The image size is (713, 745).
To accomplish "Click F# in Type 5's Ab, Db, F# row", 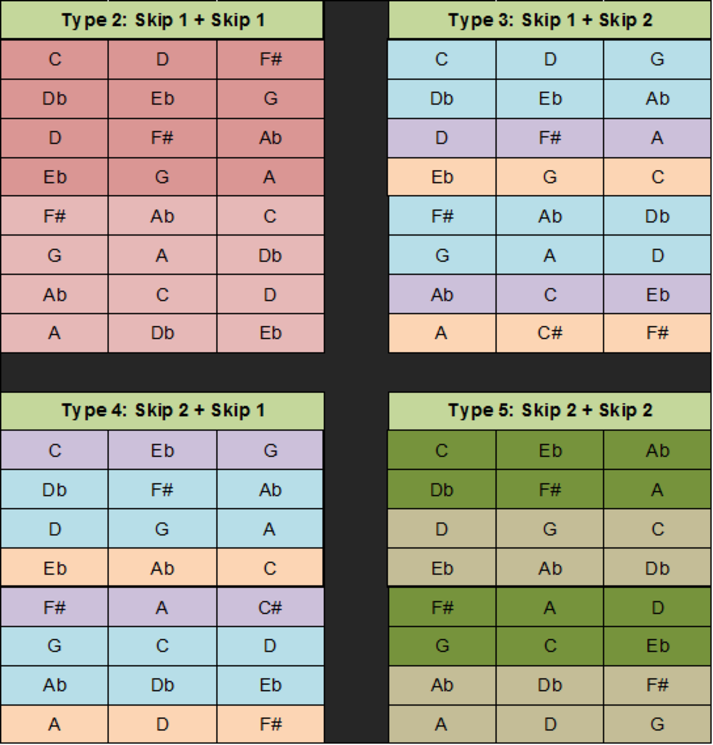I will [x=657, y=685].
